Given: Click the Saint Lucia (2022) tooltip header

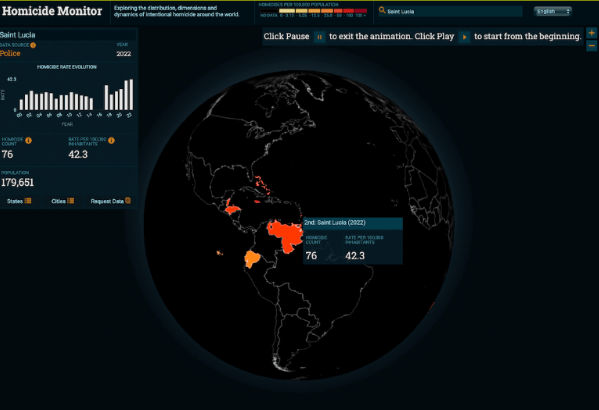Looking at the screenshot, I should point(353,223).
